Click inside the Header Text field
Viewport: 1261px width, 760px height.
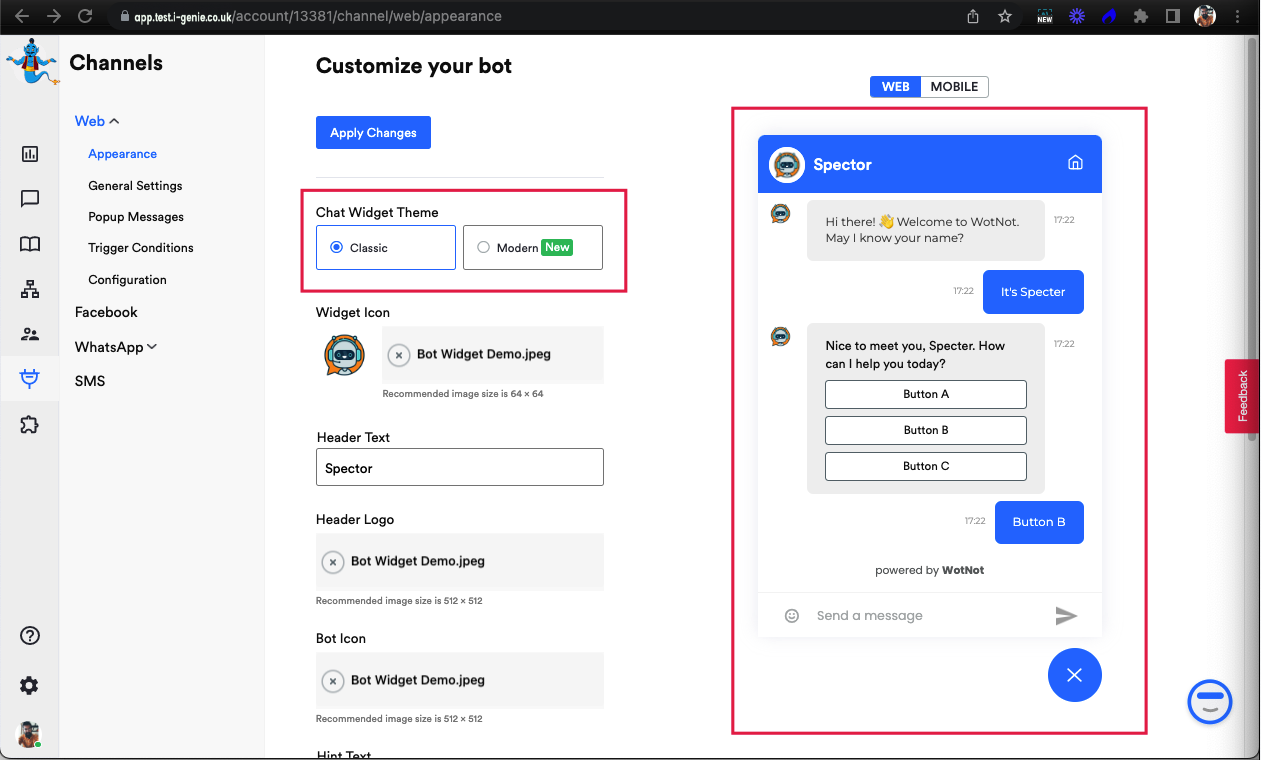(x=459, y=467)
